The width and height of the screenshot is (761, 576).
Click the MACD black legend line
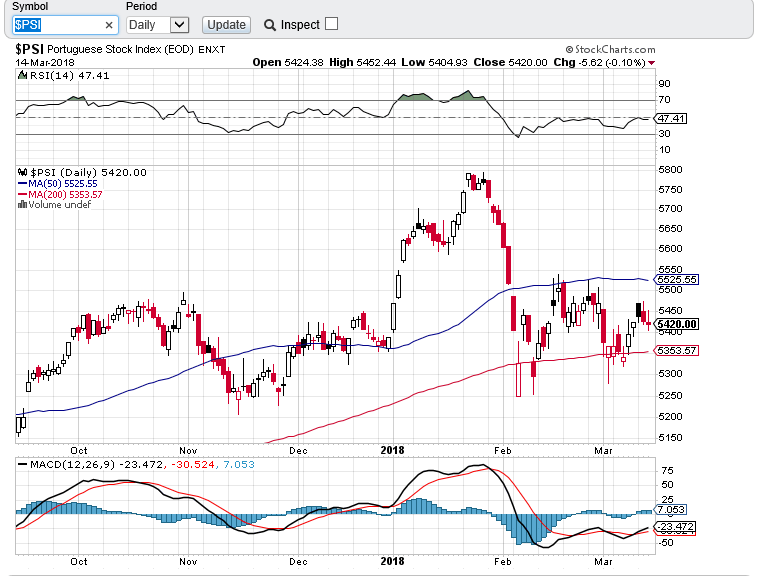point(22,464)
